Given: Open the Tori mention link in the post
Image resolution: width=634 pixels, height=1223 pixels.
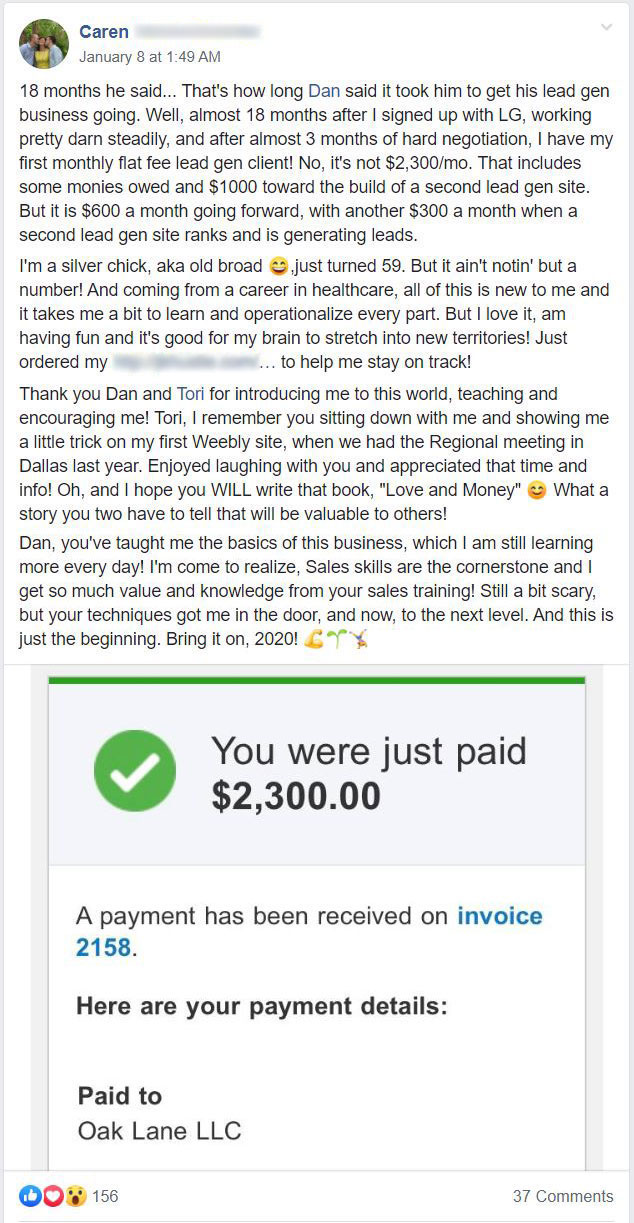Looking at the screenshot, I should (190, 394).
